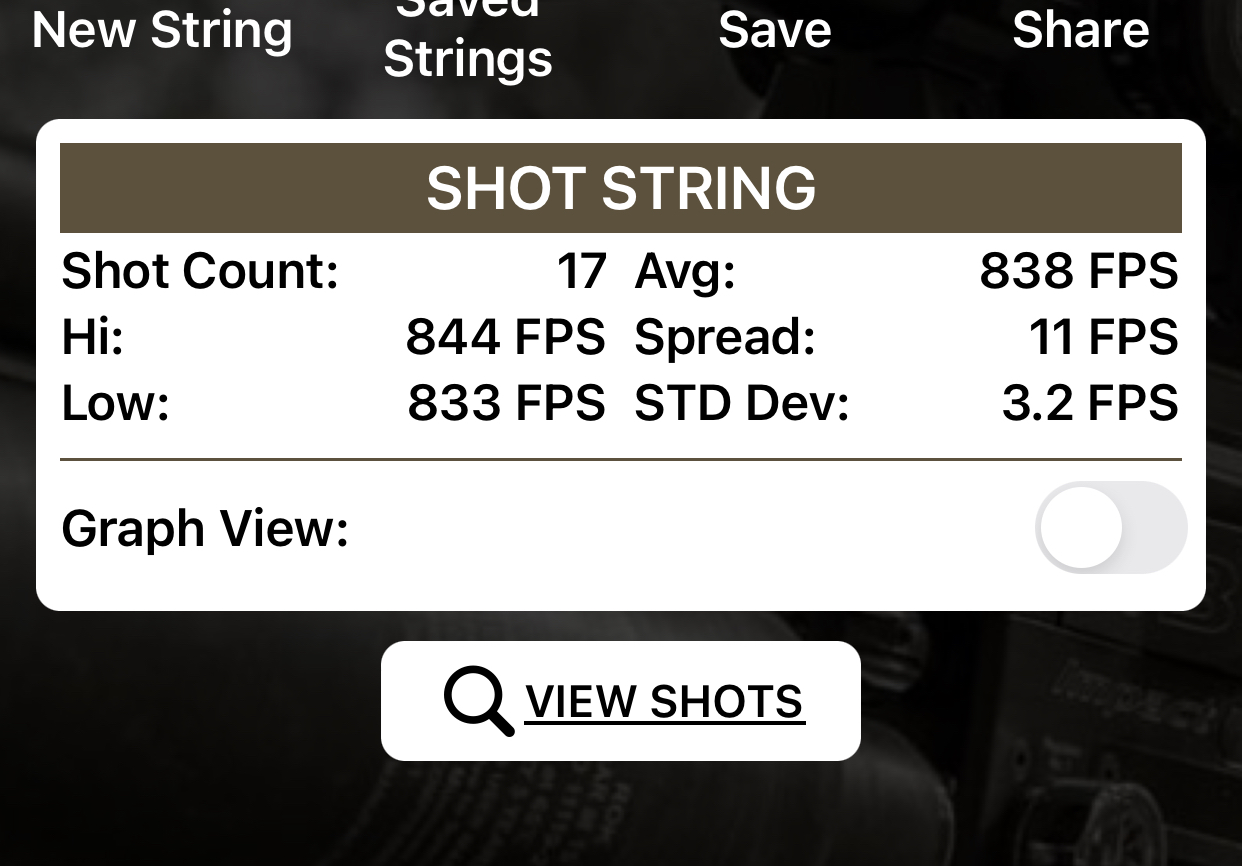Screen dimensions: 1242x866
Task: Click the 838 FPS average value
Action: (1079, 271)
